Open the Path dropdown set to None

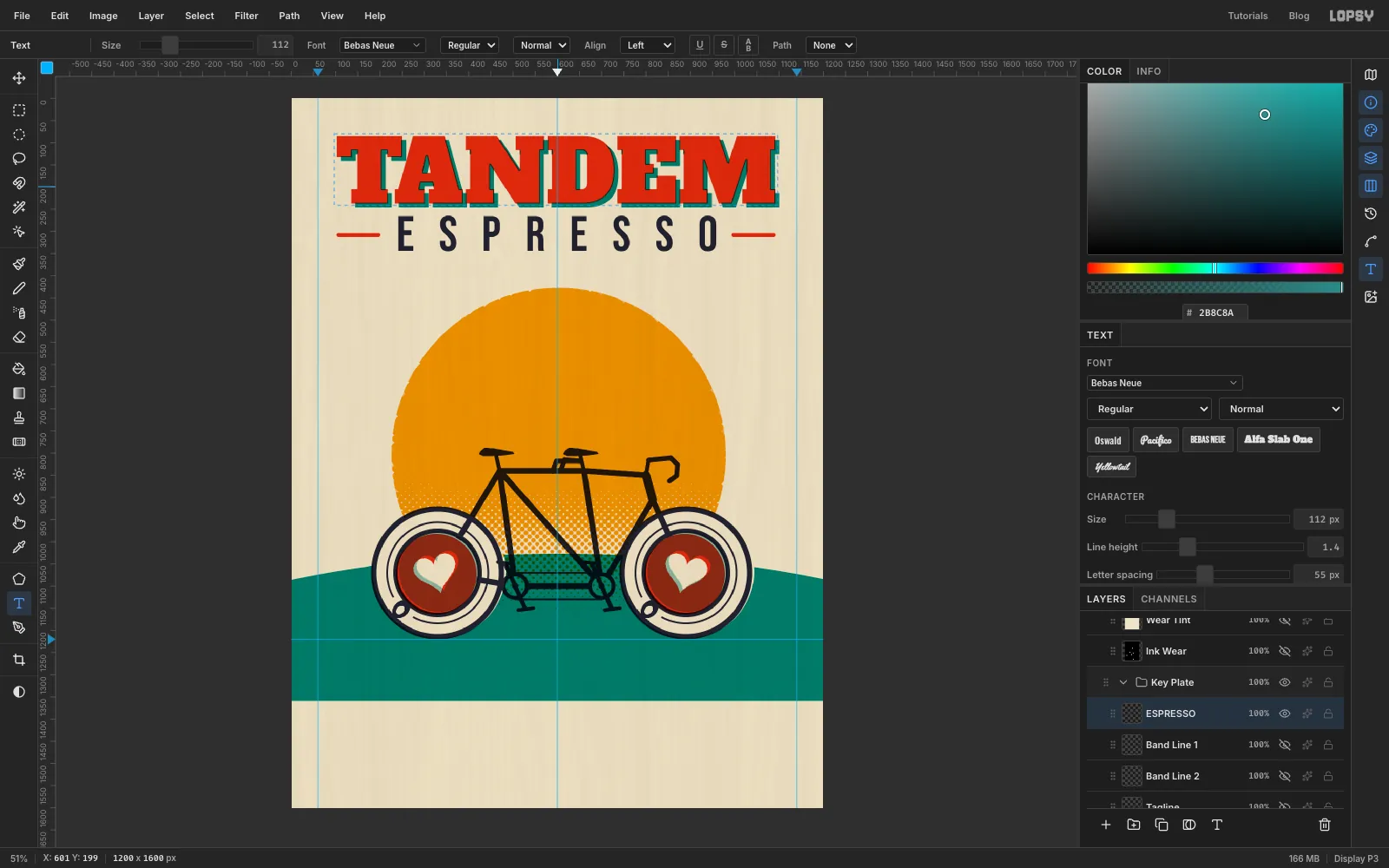click(831, 45)
